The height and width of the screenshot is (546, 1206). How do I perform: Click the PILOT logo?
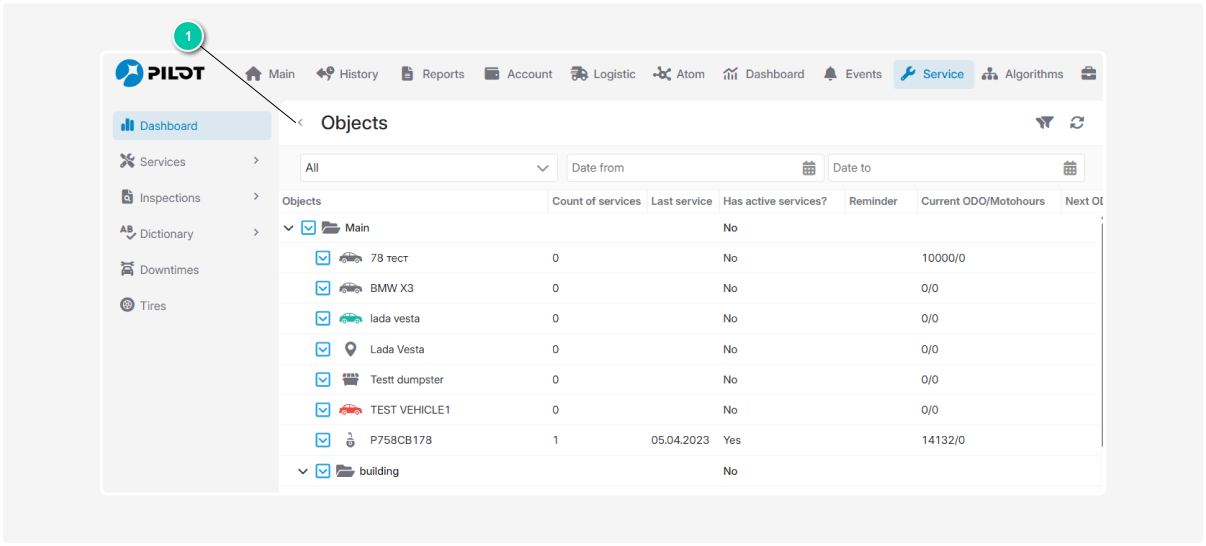pos(160,73)
